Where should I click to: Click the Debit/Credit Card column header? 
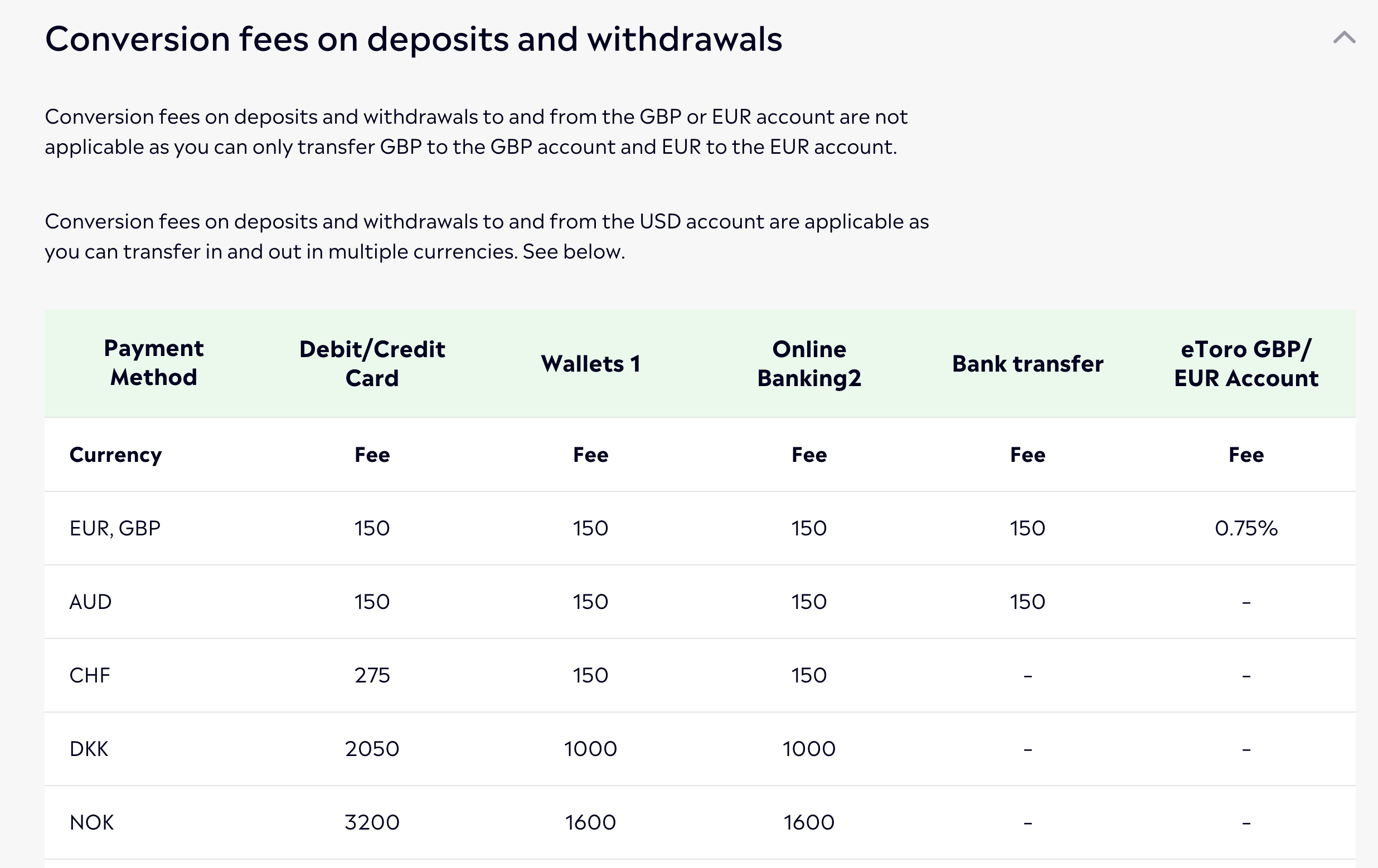pos(372,364)
